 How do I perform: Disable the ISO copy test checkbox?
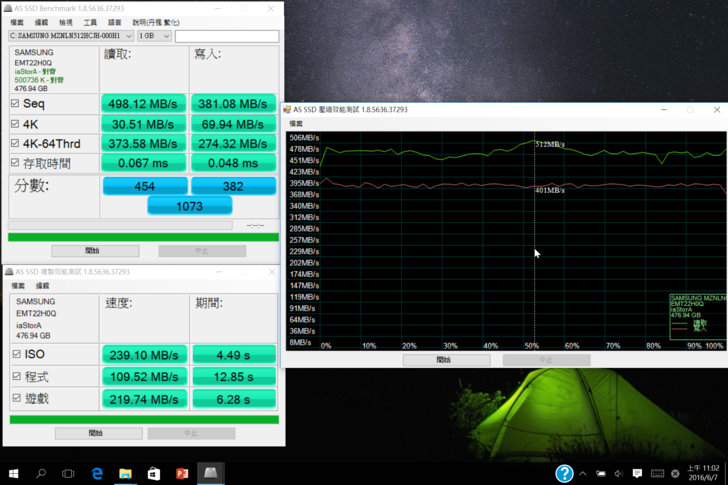coord(16,354)
